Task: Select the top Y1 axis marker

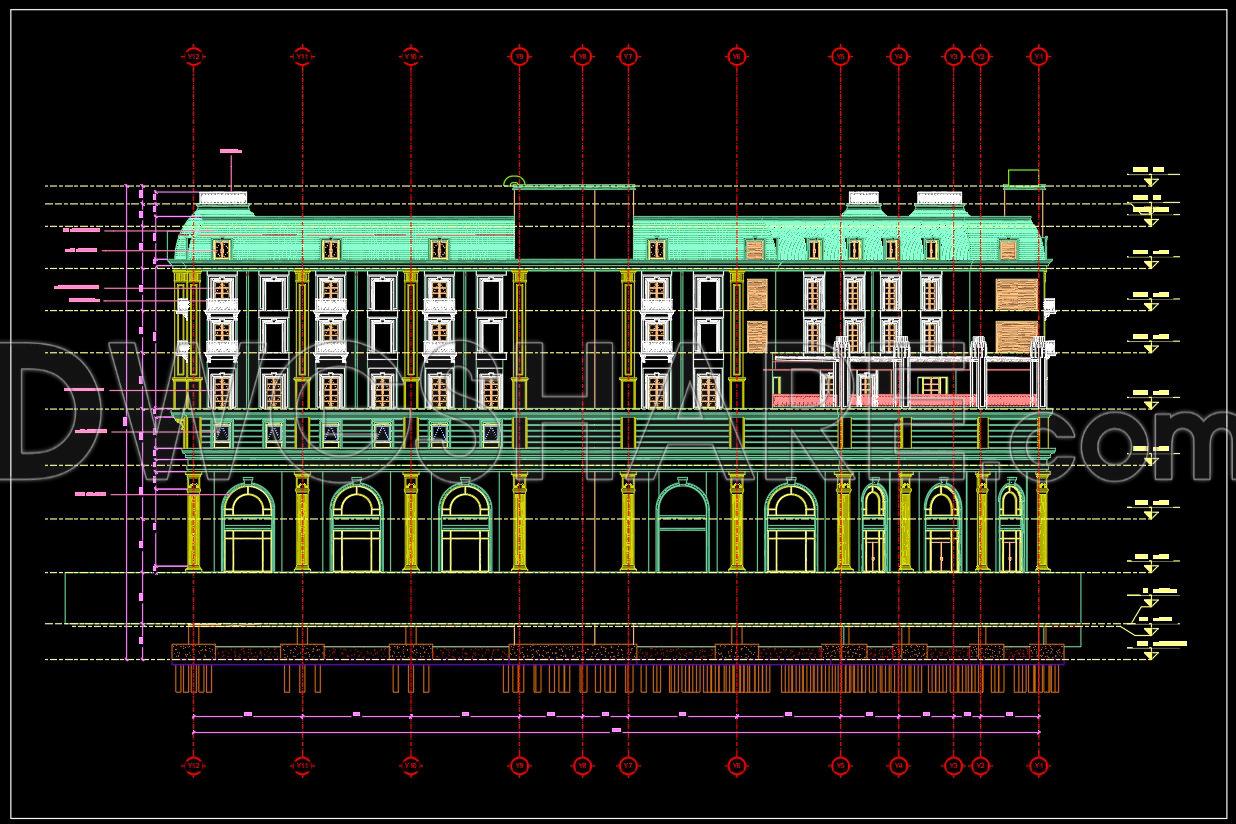Action: point(1039,57)
